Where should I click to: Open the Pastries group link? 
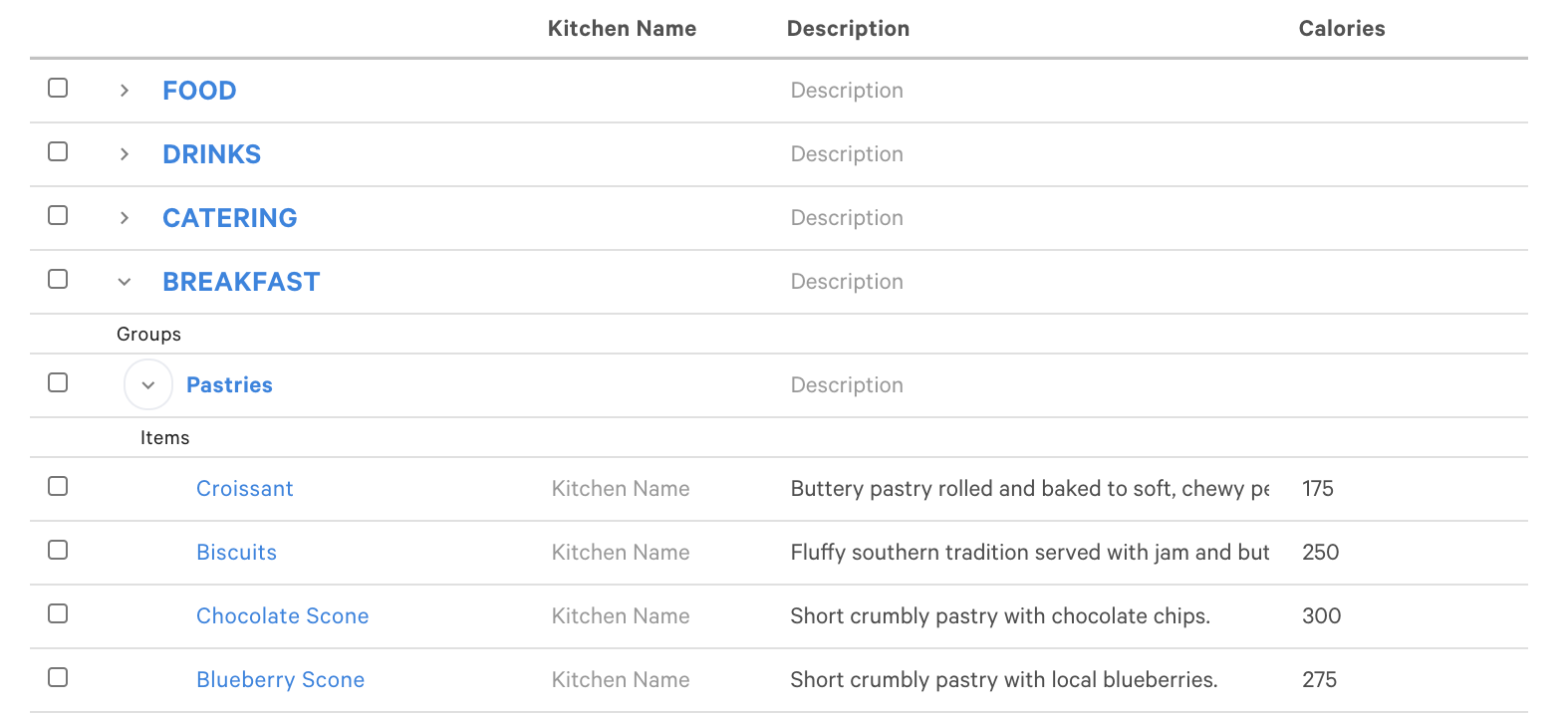229,385
